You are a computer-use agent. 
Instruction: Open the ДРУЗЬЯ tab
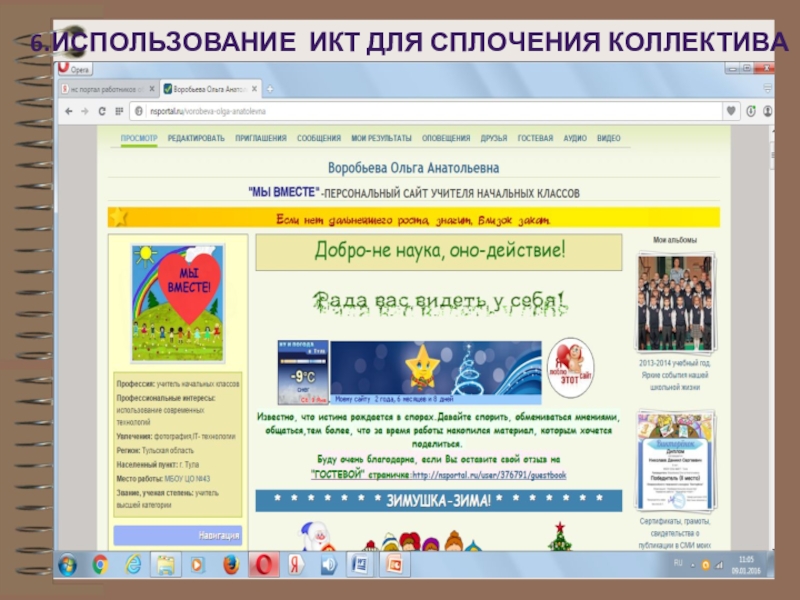[x=494, y=138]
